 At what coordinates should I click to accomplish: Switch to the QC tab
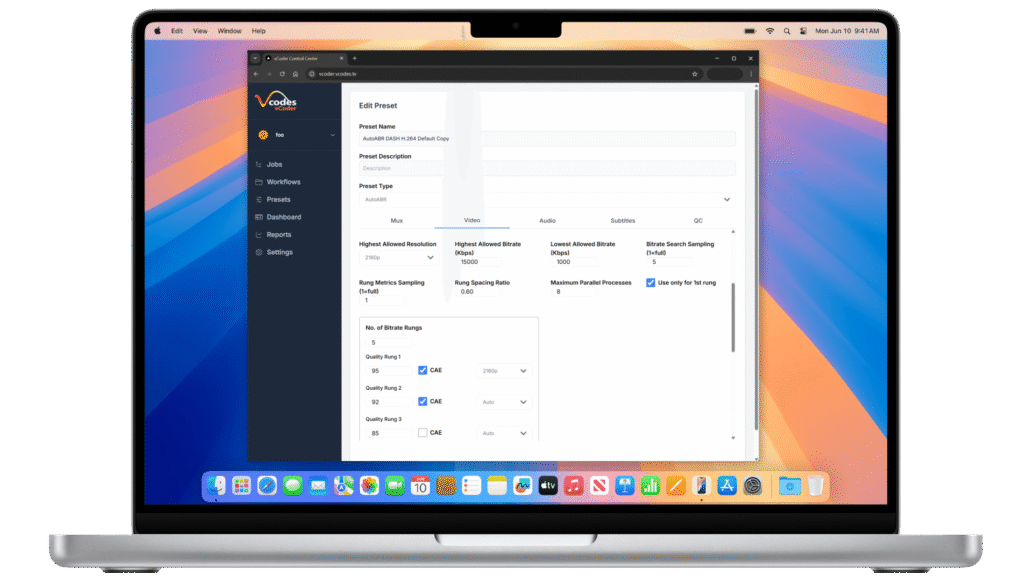697,221
